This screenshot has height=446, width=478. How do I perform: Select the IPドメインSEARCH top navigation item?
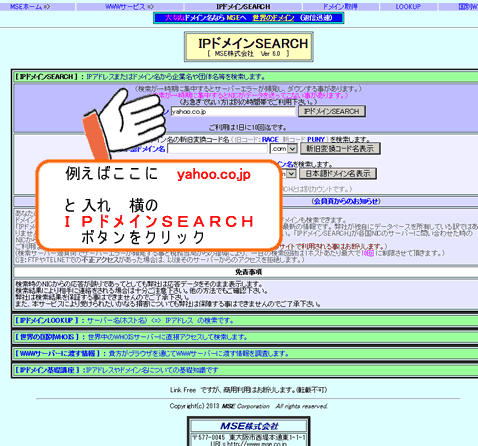243,6
